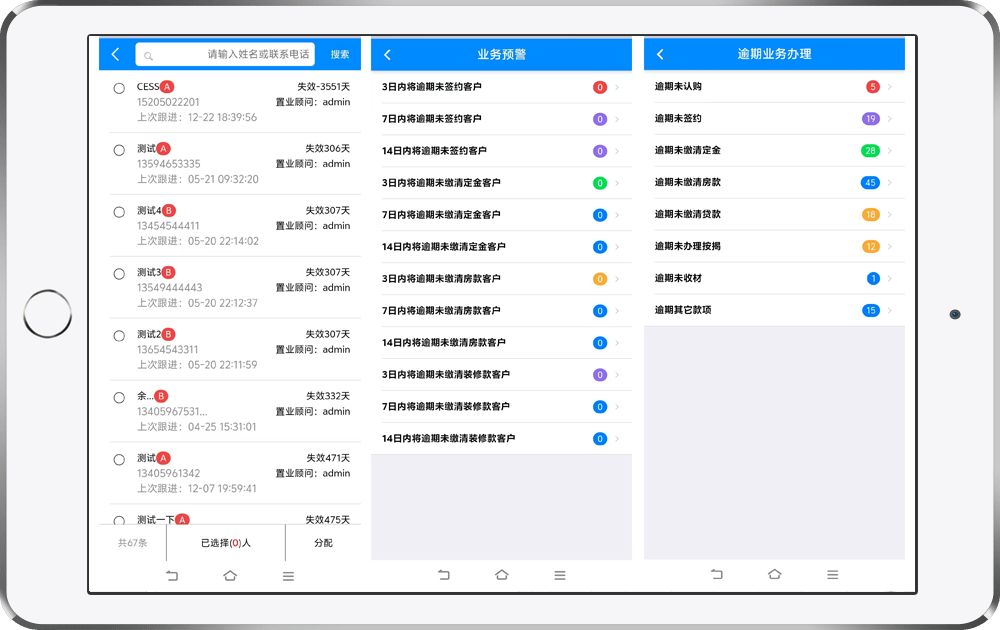1000x630 pixels.
Task: Select radio for customer 13594653335
Action: (119, 150)
